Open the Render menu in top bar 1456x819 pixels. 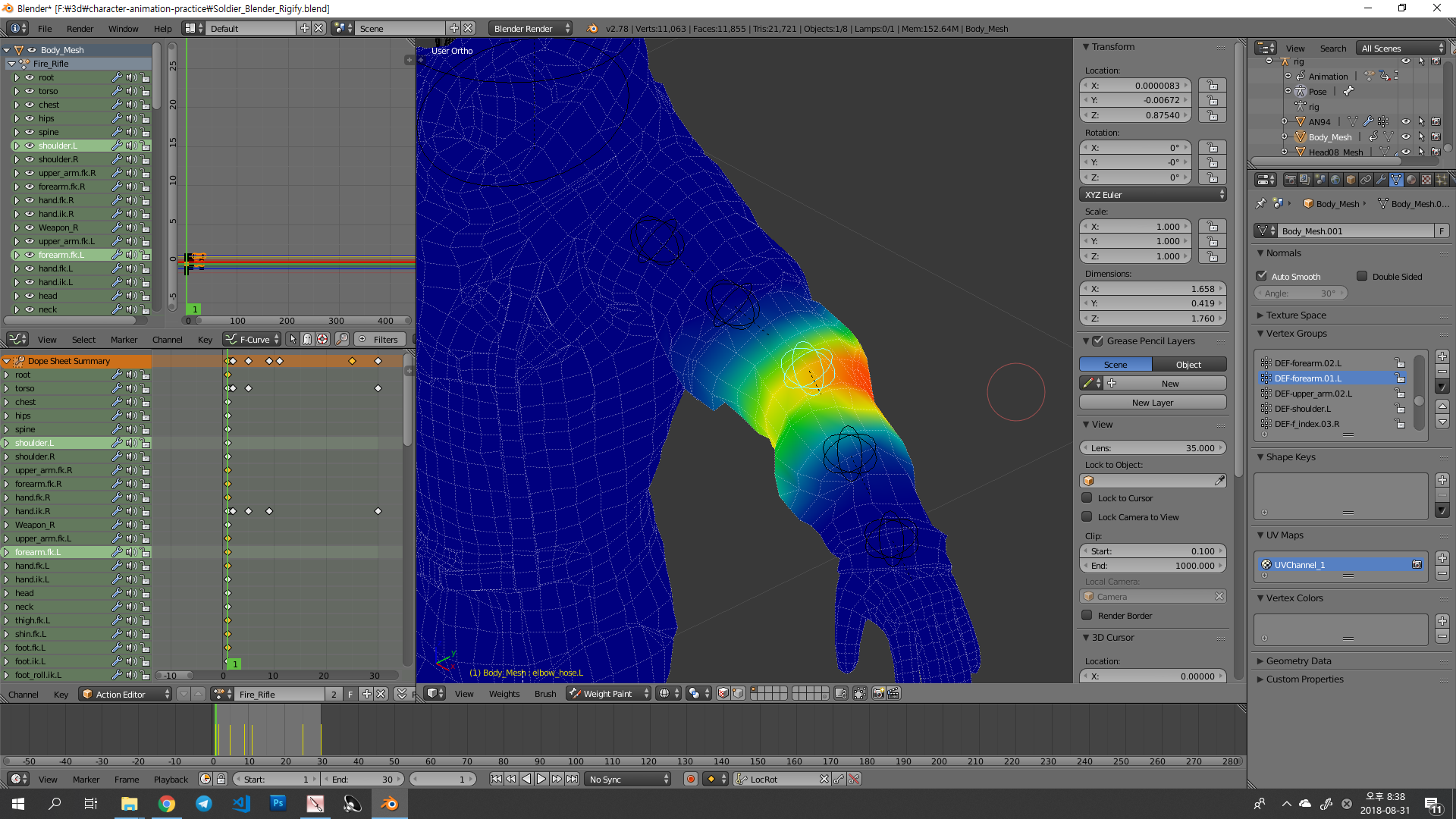pyautogui.click(x=80, y=29)
